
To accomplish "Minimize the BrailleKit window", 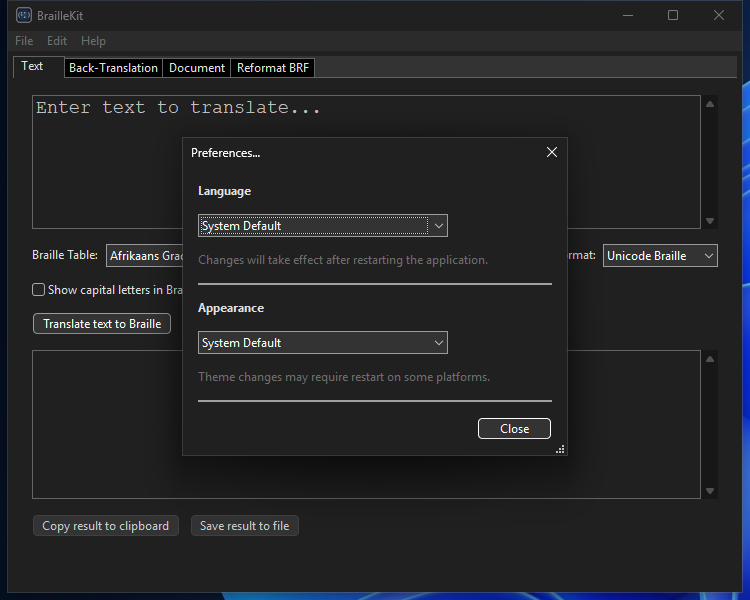I will 628,15.
